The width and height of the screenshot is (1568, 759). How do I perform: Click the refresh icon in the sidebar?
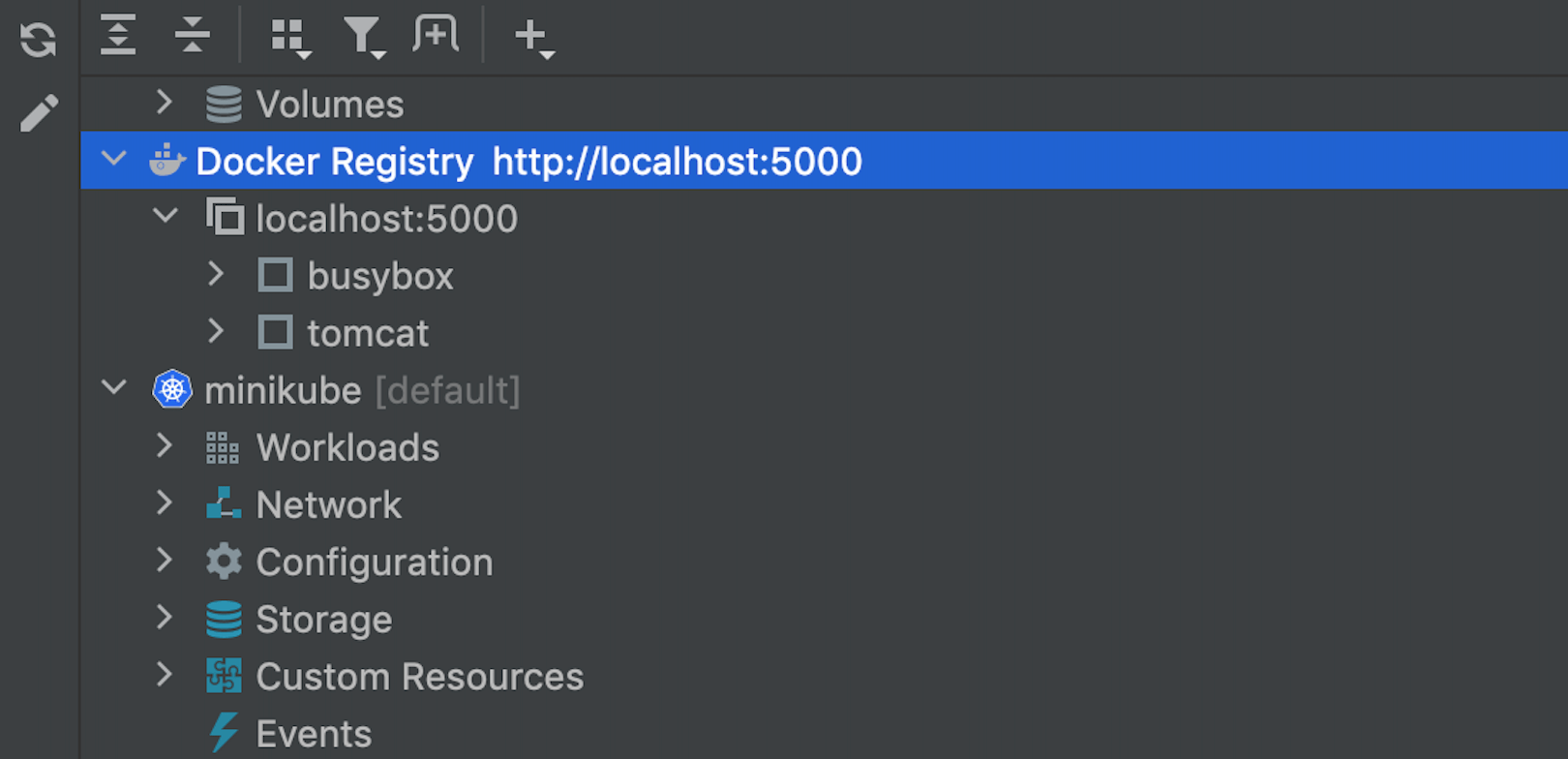click(39, 40)
